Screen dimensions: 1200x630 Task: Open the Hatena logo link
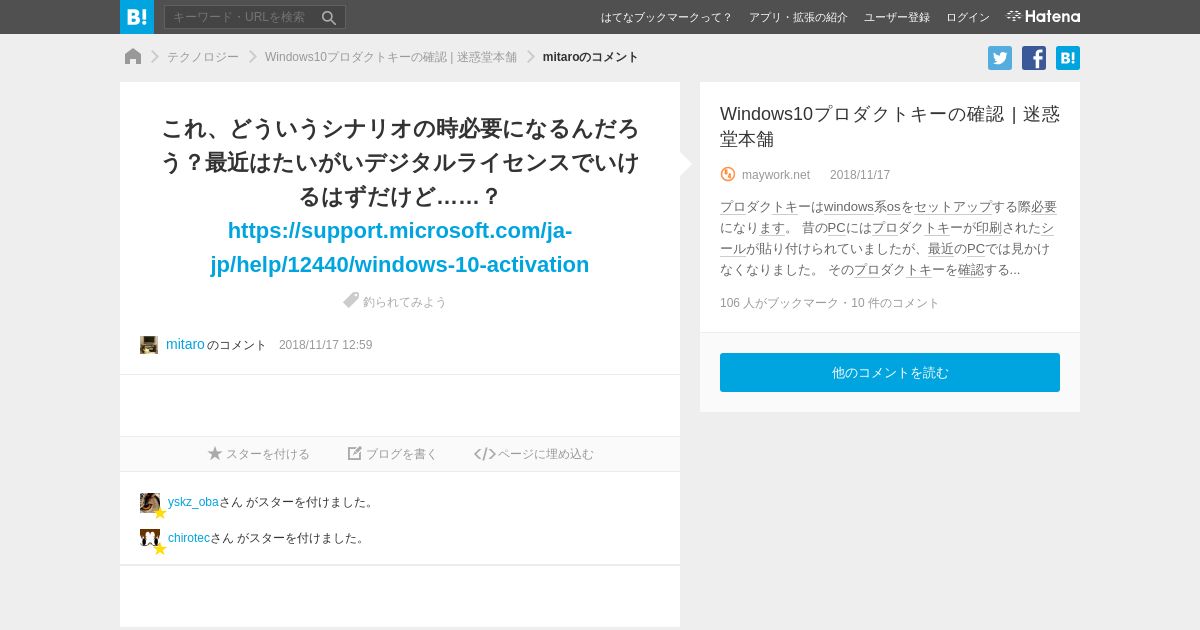tap(1043, 17)
